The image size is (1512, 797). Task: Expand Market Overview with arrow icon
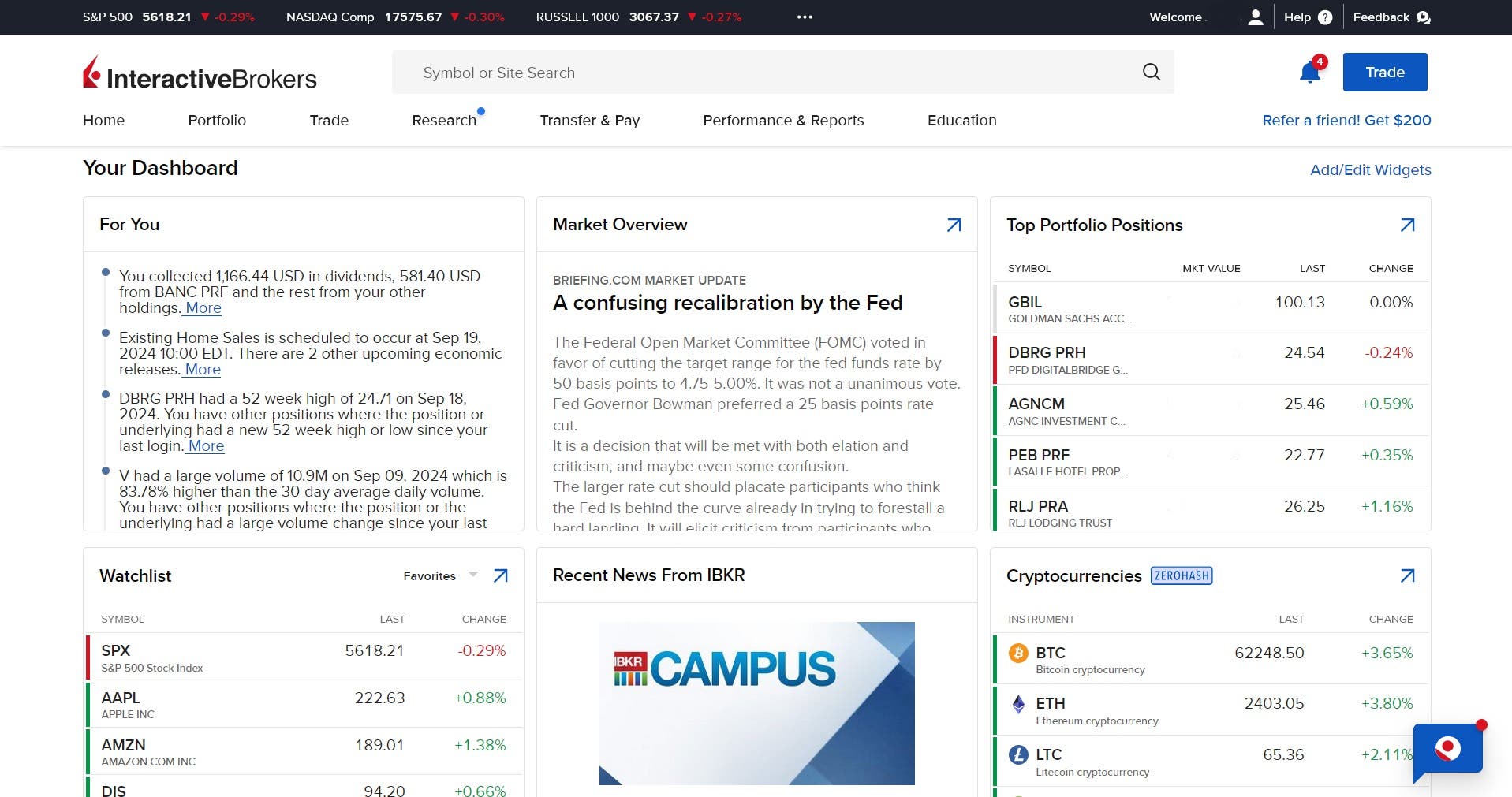[954, 225]
